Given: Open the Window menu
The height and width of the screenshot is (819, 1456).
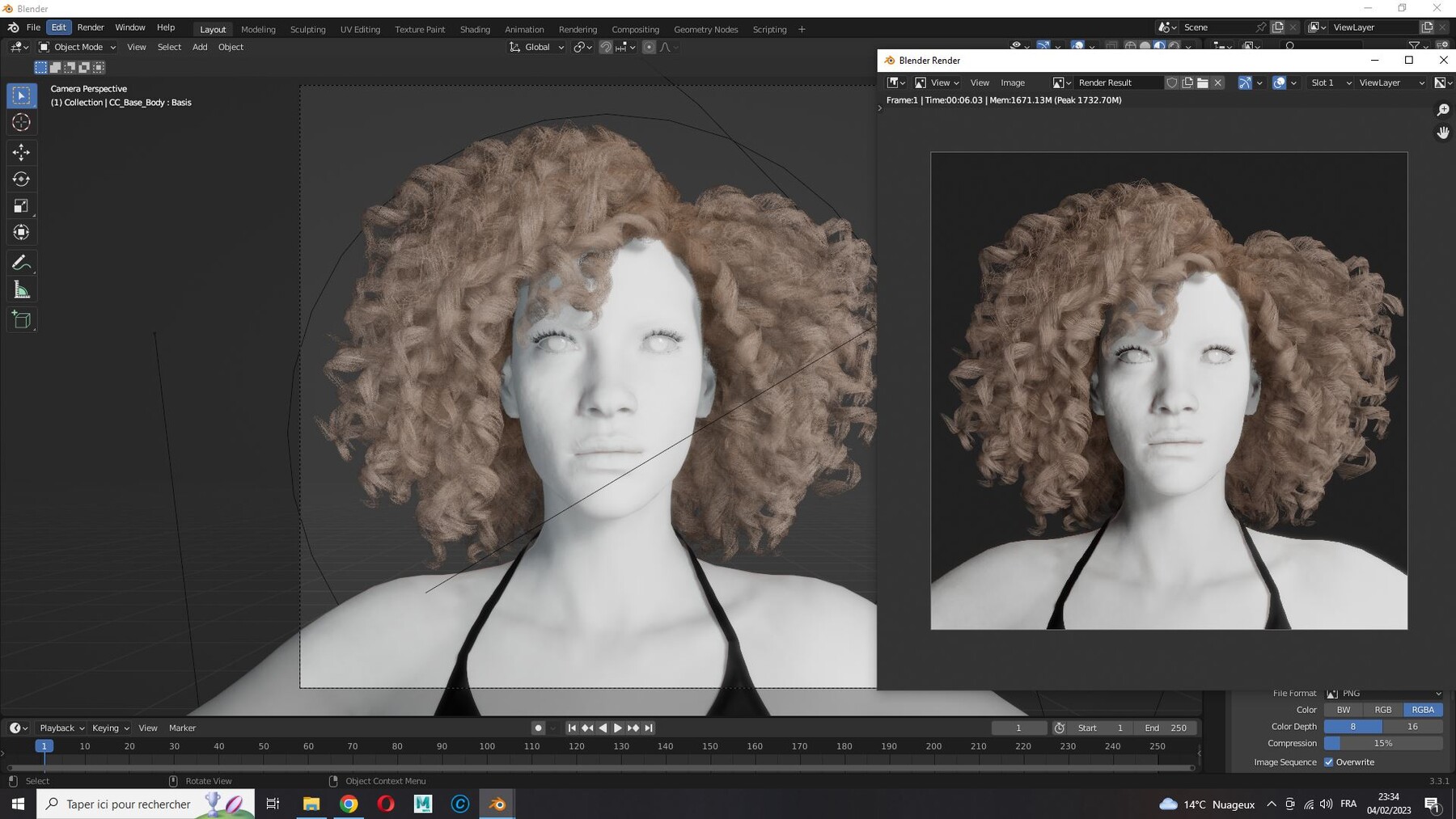Looking at the screenshot, I should [129, 27].
